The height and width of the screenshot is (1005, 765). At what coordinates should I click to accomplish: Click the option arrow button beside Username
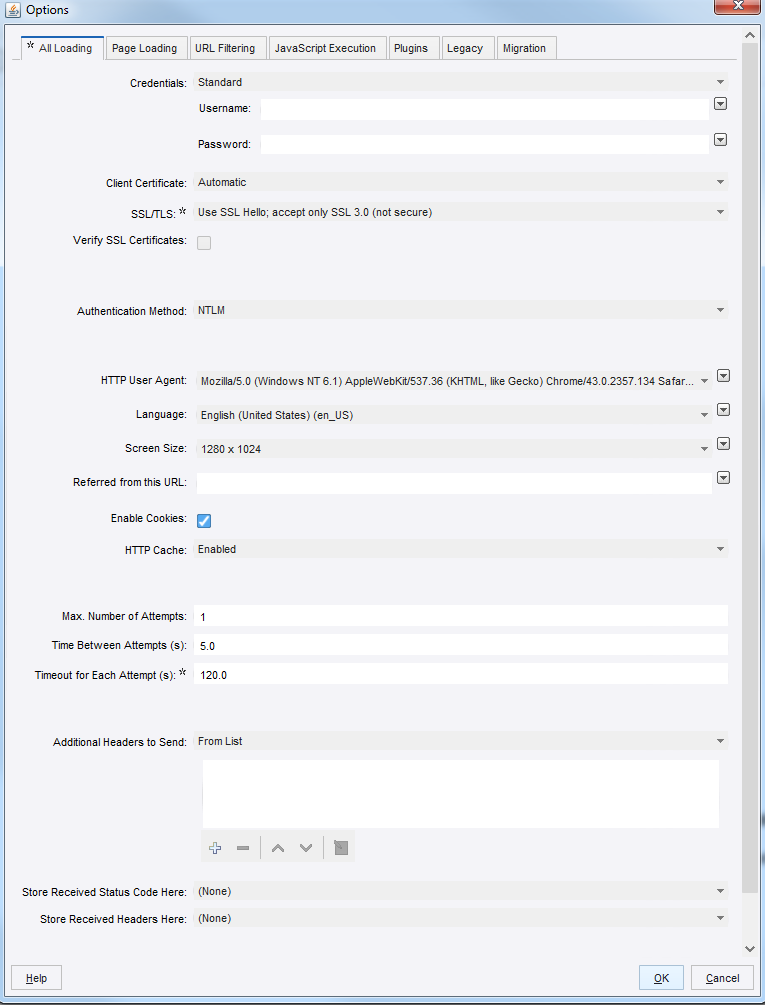[x=720, y=104]
